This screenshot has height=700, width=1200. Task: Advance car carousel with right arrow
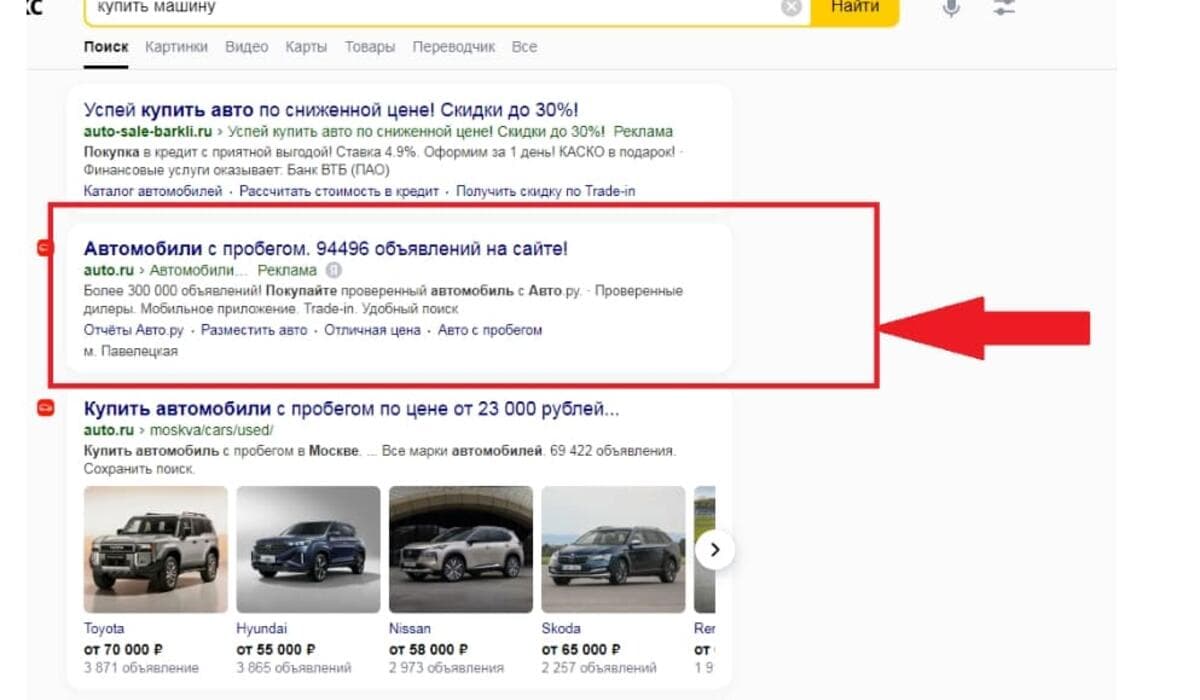(x=715, y=549)
